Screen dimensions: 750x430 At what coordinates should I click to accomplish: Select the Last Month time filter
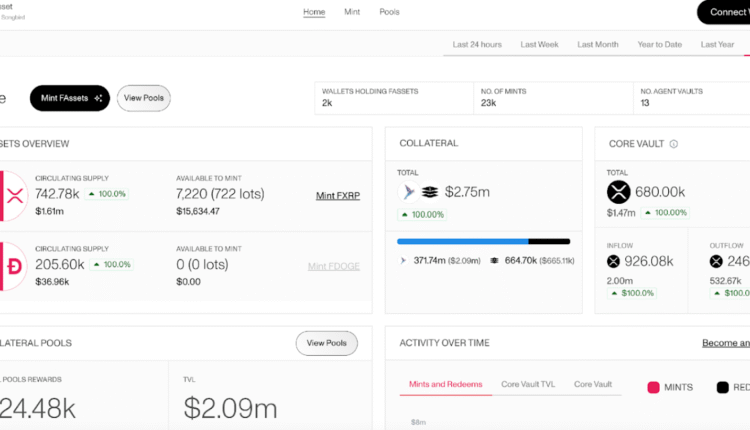[x=598, y=45]
